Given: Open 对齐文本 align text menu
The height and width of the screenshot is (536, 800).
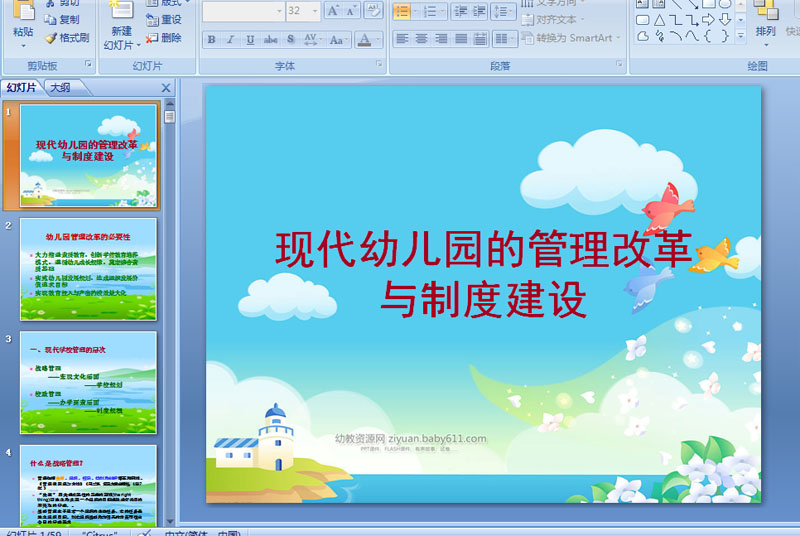Looking at the screenshot, I should point(553,20).
